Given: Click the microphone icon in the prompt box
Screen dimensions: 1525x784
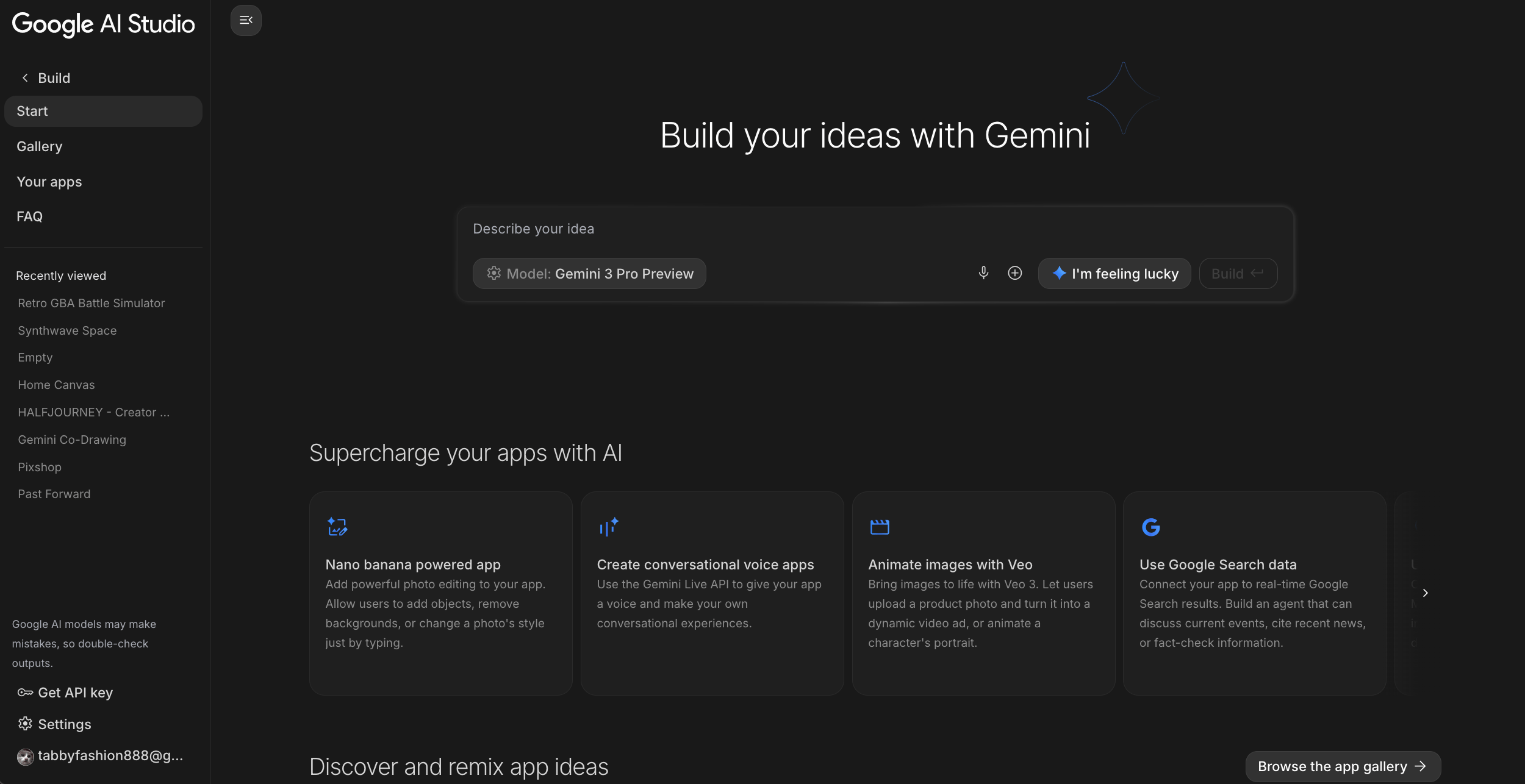Looking at the screenshot, I should coord(983,273).
